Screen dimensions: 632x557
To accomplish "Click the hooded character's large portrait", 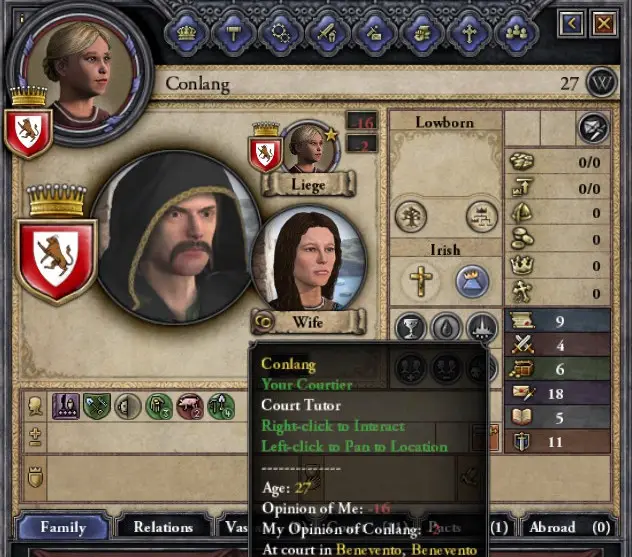I will (x=176, y=237).
